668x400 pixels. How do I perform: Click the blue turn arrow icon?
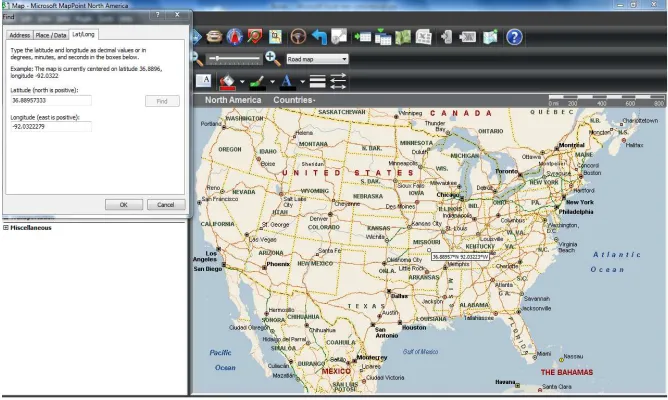(x=319, y=37)
